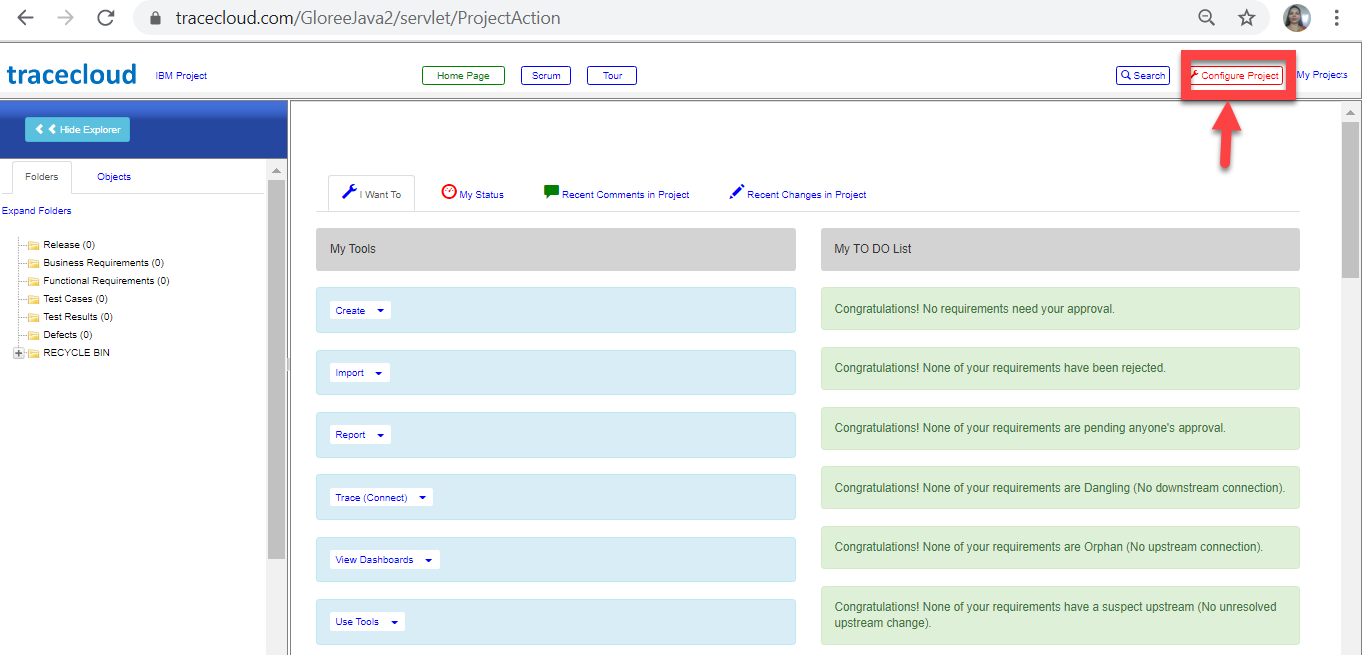
Task: Select Functional Requirements (0) folder
Action: point(106,281)
